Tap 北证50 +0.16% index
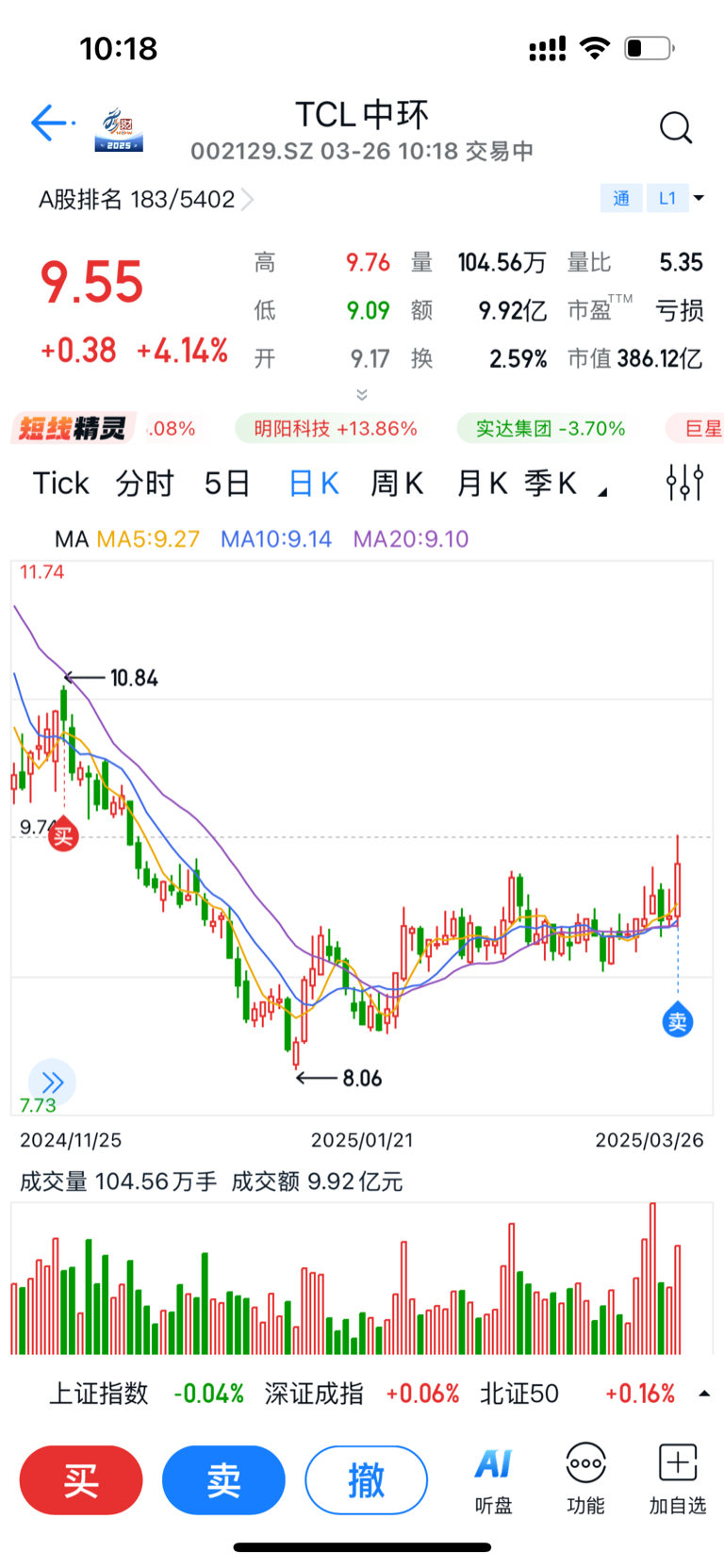This screenshot has height=1568, width=724. (578, 1394)
